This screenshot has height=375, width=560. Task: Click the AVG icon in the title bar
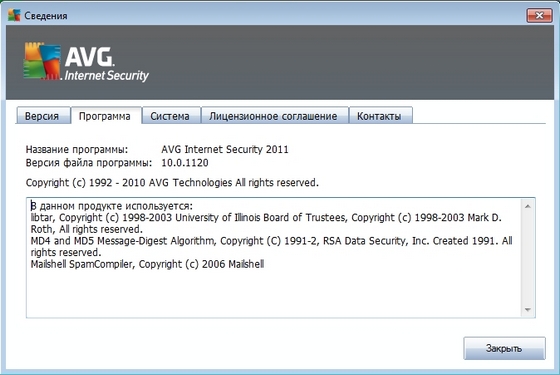(14, 15)
